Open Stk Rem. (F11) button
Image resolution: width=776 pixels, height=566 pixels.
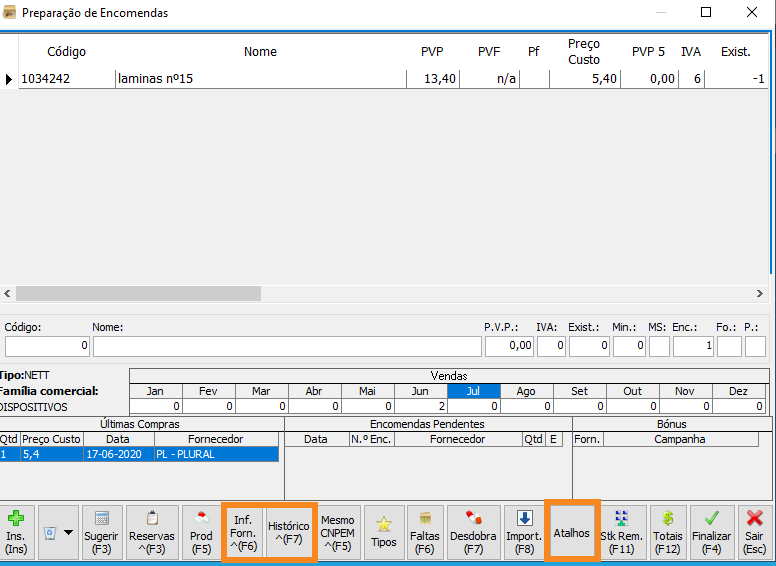[x=622, y=532]
